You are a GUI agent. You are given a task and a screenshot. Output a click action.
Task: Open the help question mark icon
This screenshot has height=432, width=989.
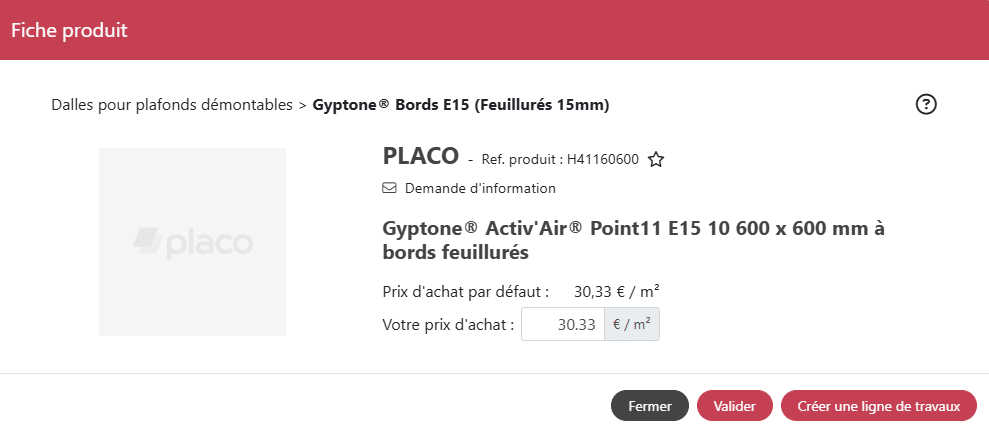(926, 104)
